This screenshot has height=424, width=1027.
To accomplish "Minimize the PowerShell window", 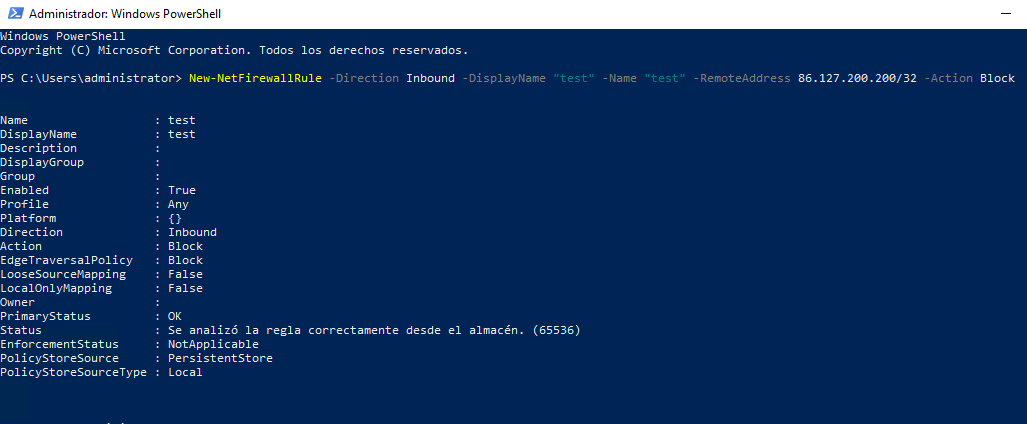I will [x=1006, y=14].
